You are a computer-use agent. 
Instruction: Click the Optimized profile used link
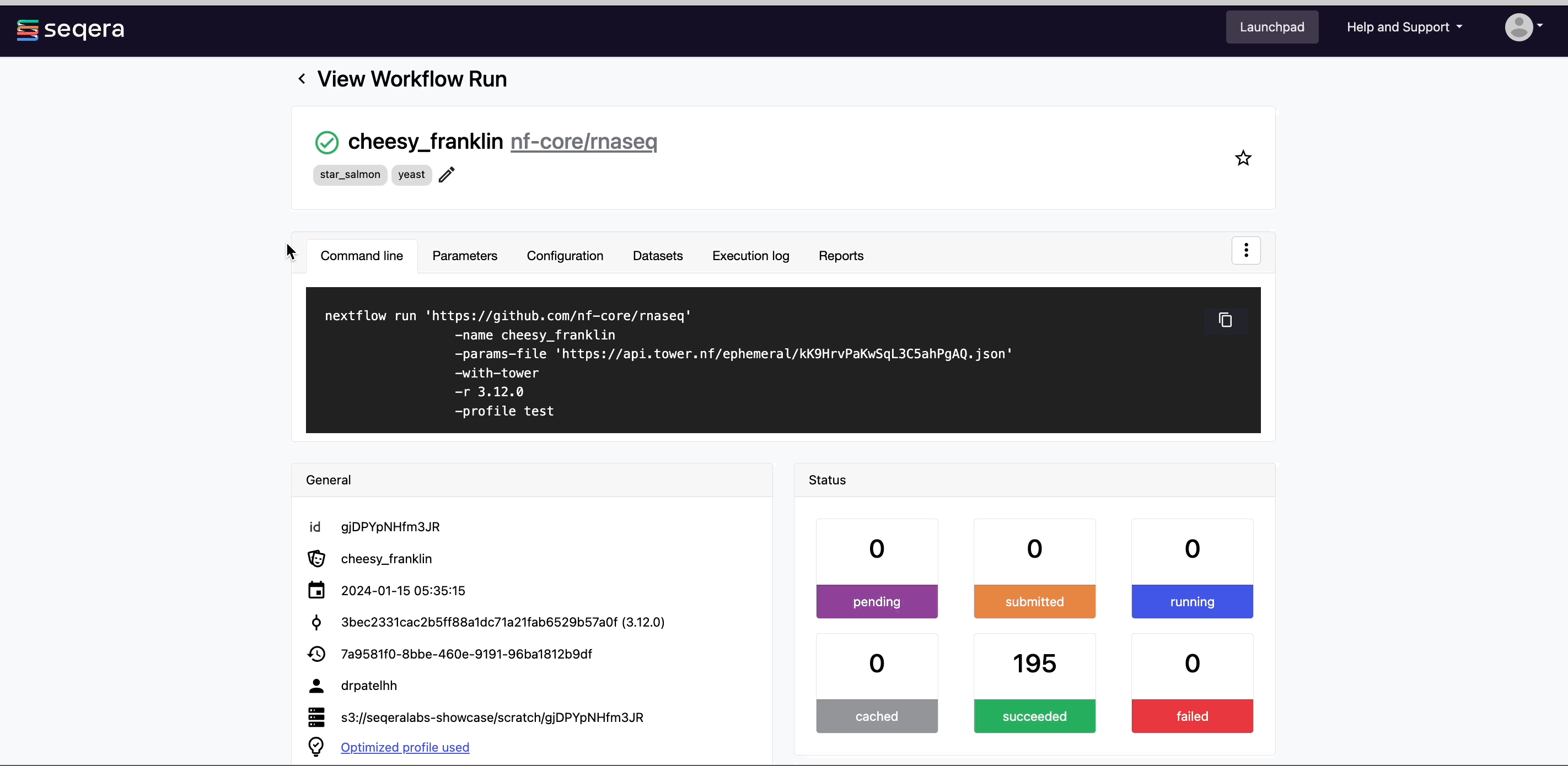click(404, 746)
